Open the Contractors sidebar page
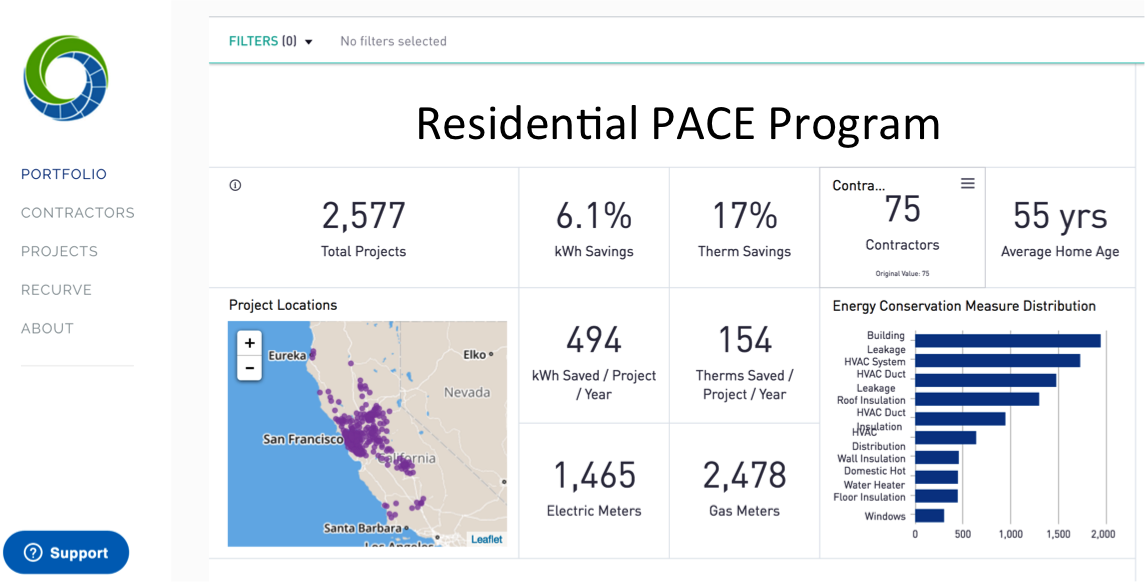 78,213
